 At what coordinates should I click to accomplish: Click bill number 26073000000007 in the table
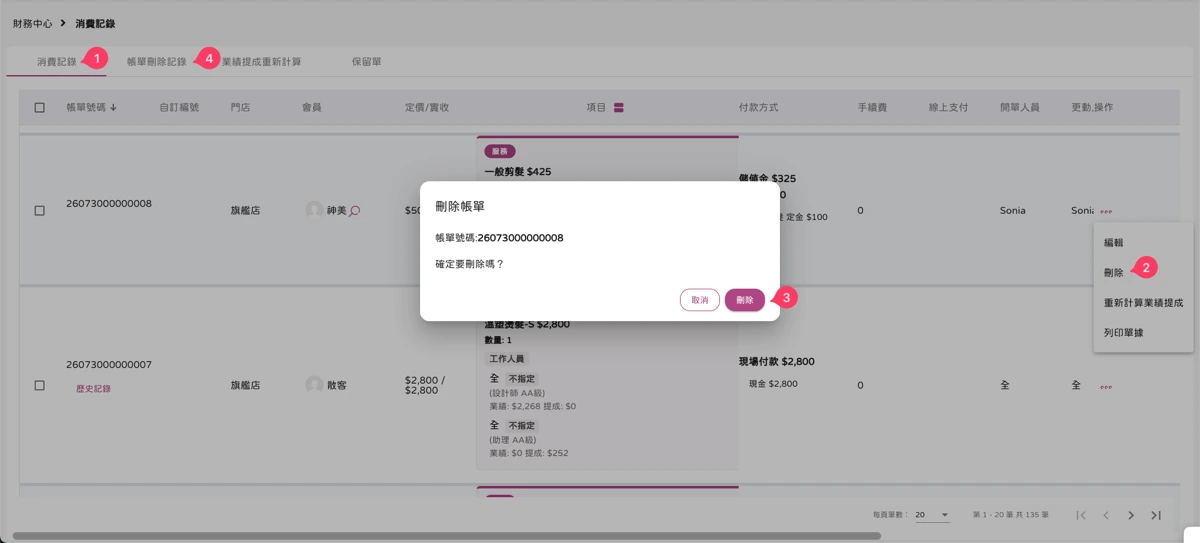pyautogui.click(x=109, y=365)
